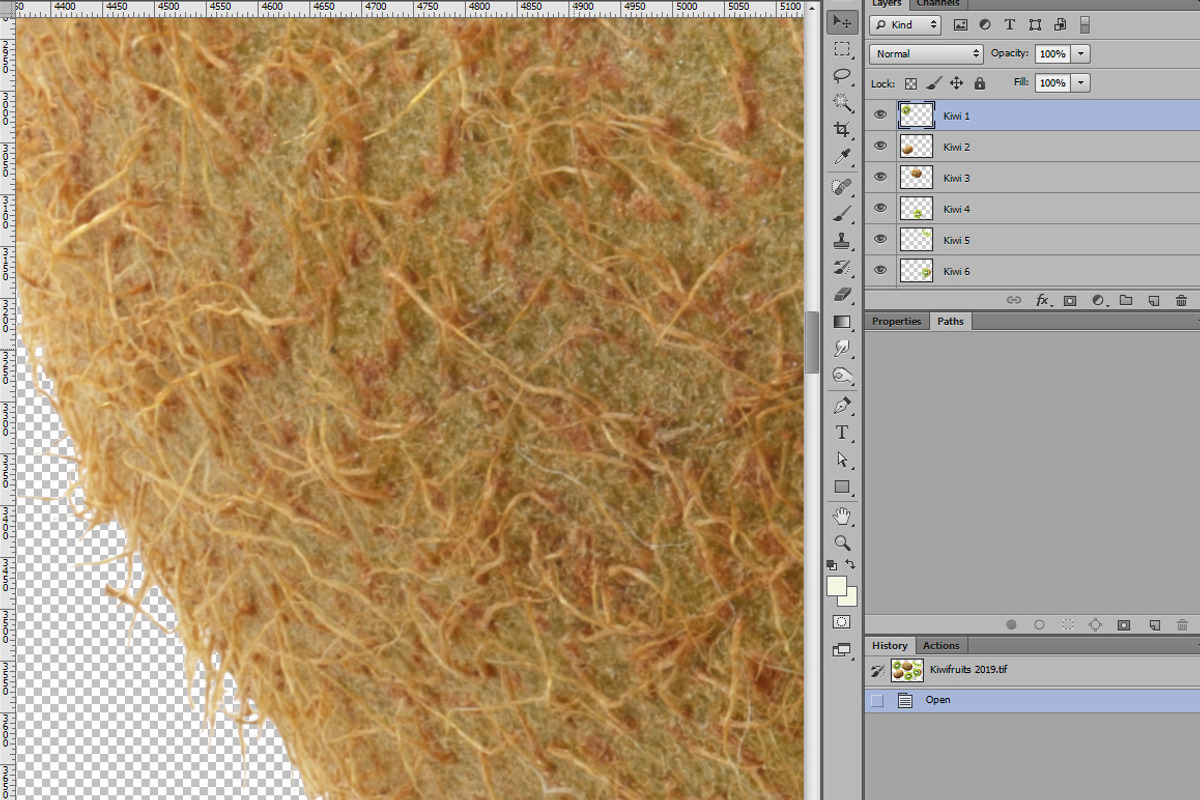1200x800 pixels.
Task: Select the Gradient tool
Action: pos(843,322)
